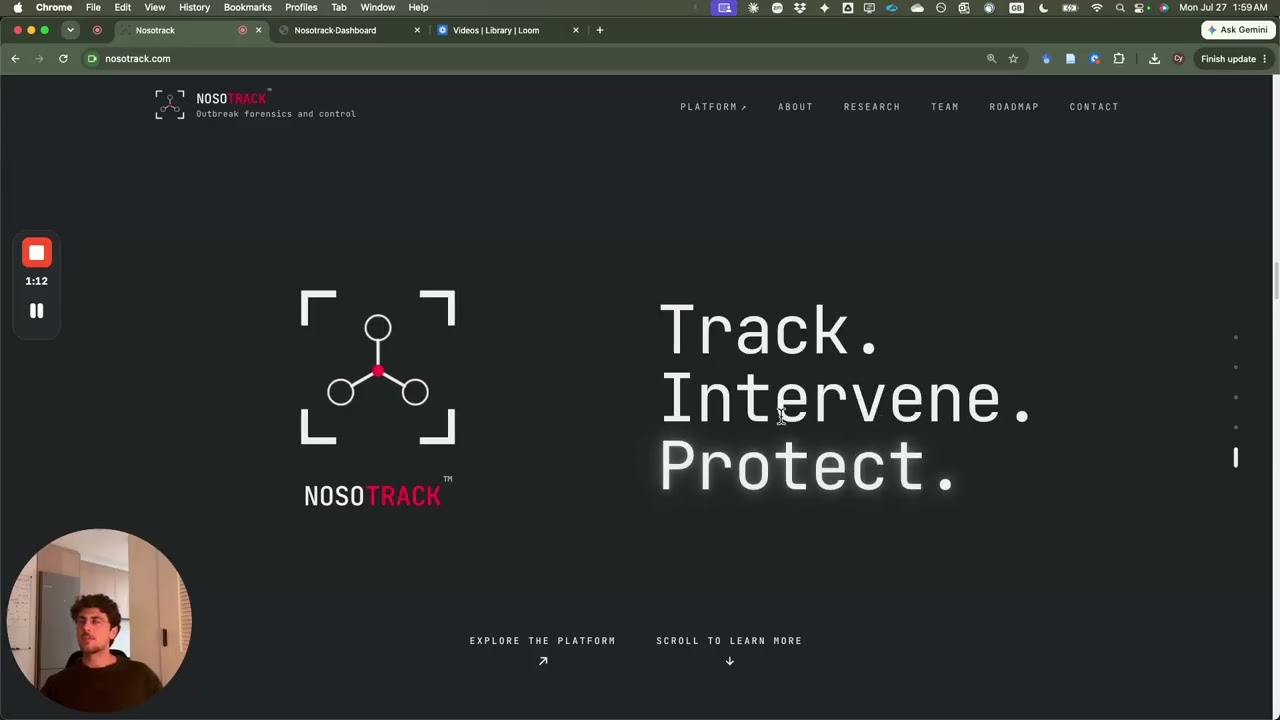
Task: Open the Chrome profile avatar
Action: tap(1178, 59)
